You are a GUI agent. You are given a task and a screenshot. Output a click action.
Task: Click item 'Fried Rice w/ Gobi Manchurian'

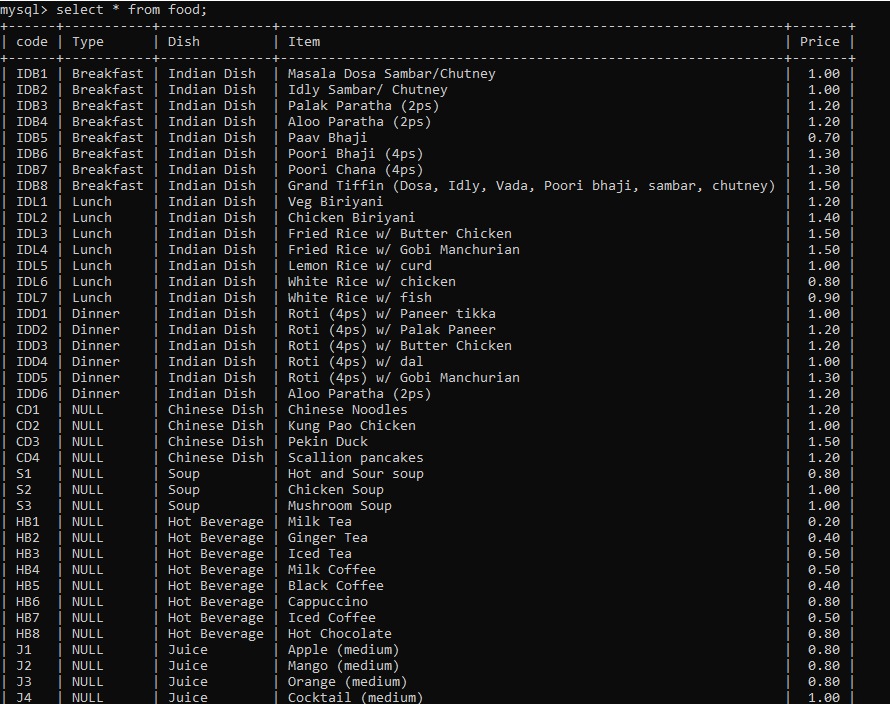[404, 249]
